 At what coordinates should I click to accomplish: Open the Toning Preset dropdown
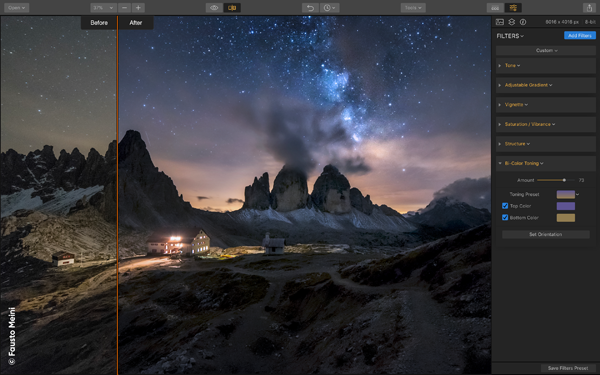pos(568,194)
